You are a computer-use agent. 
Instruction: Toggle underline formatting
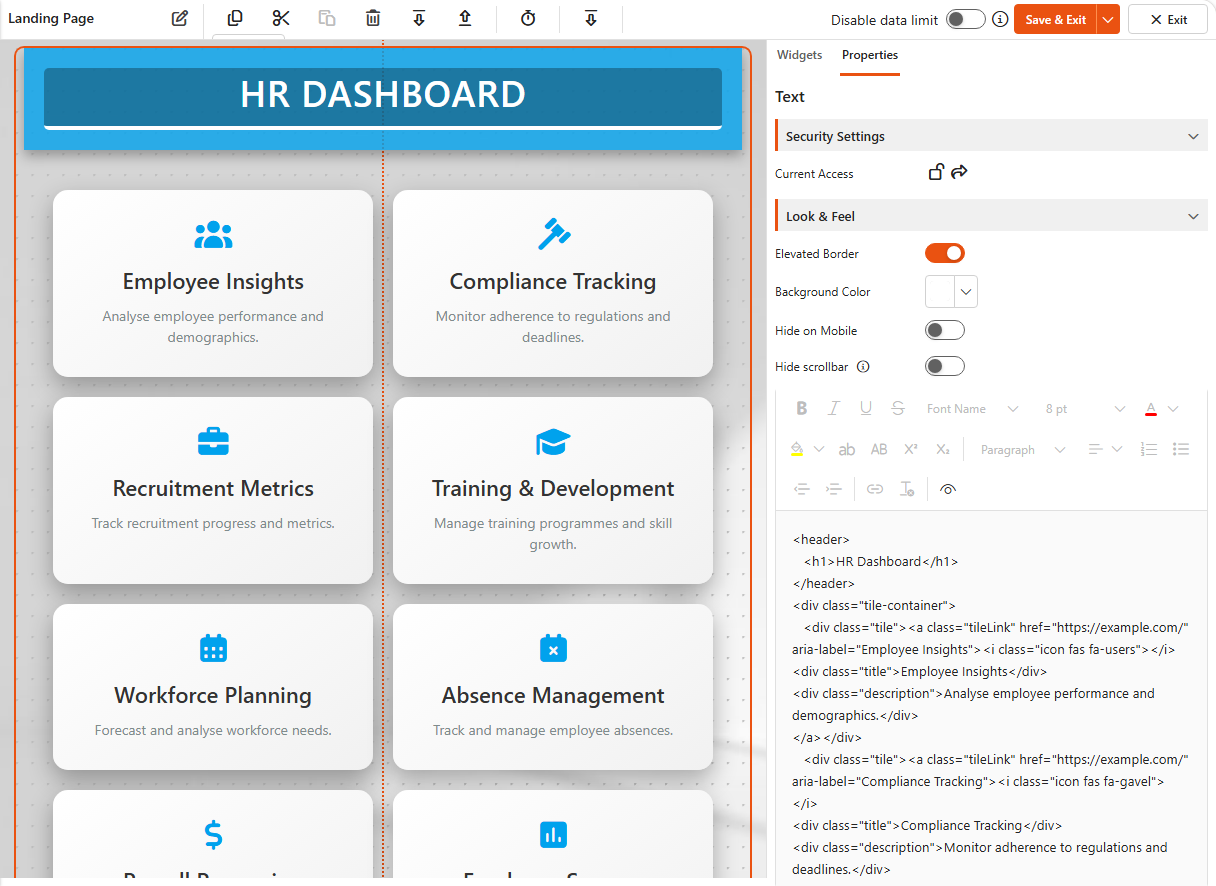[x=866, y=408]
